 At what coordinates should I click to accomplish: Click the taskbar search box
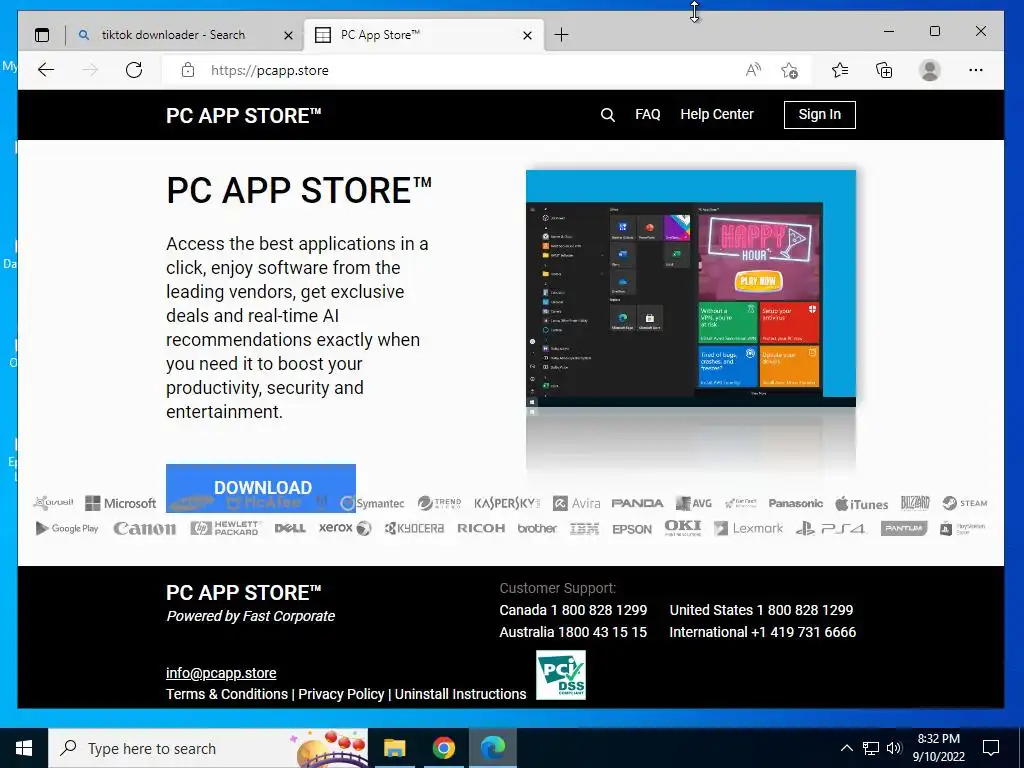point(208,748)
